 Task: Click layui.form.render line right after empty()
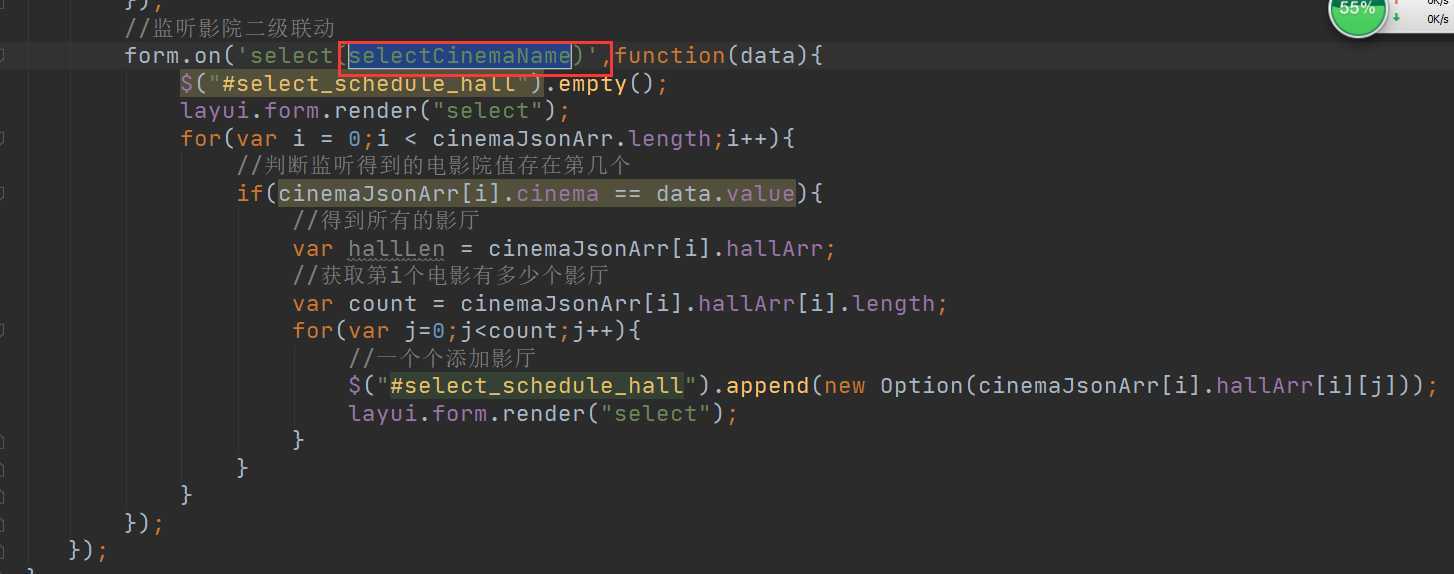click(x=376, y=110)
